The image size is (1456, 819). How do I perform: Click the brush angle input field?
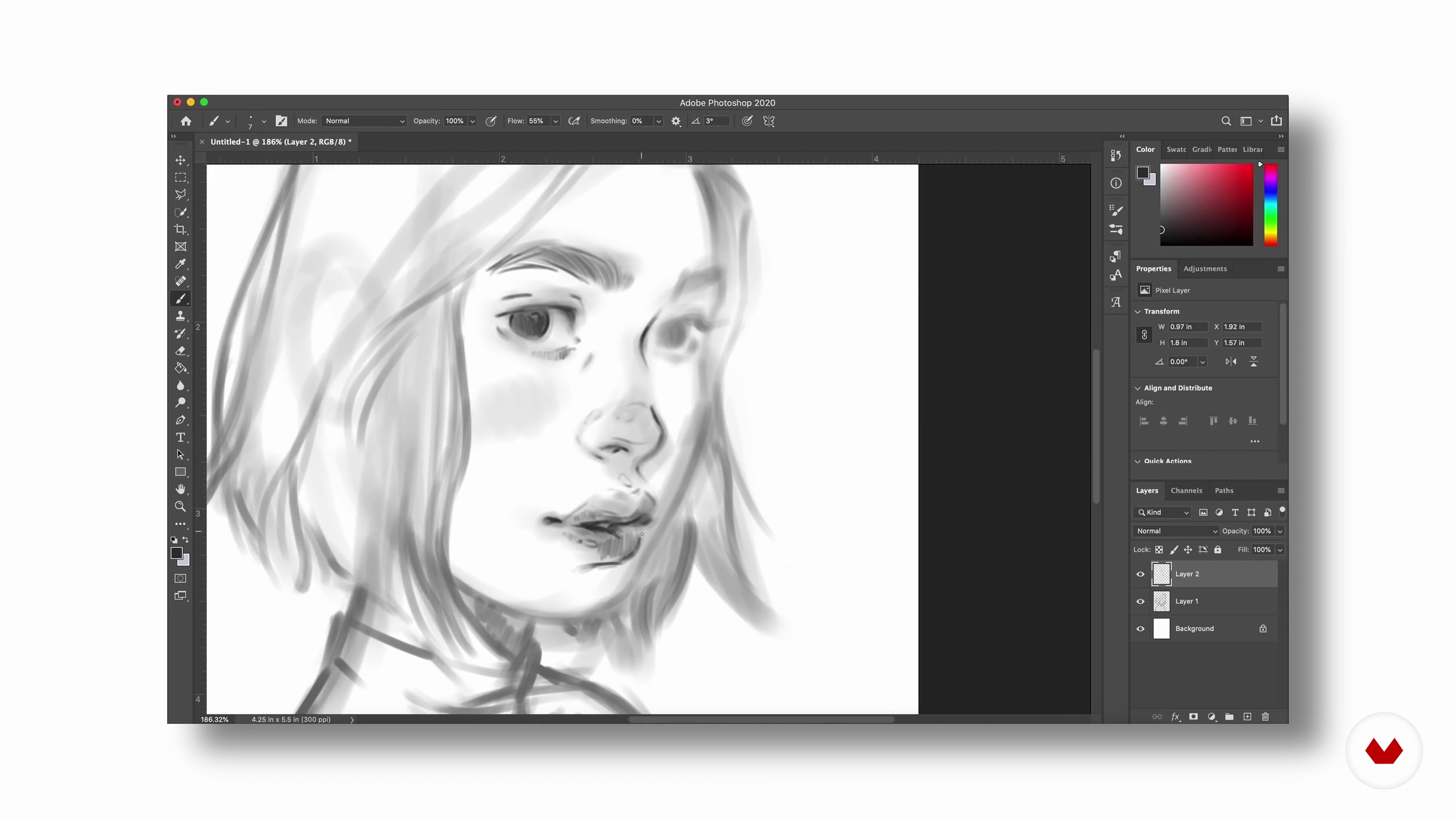tap(717, 121)
